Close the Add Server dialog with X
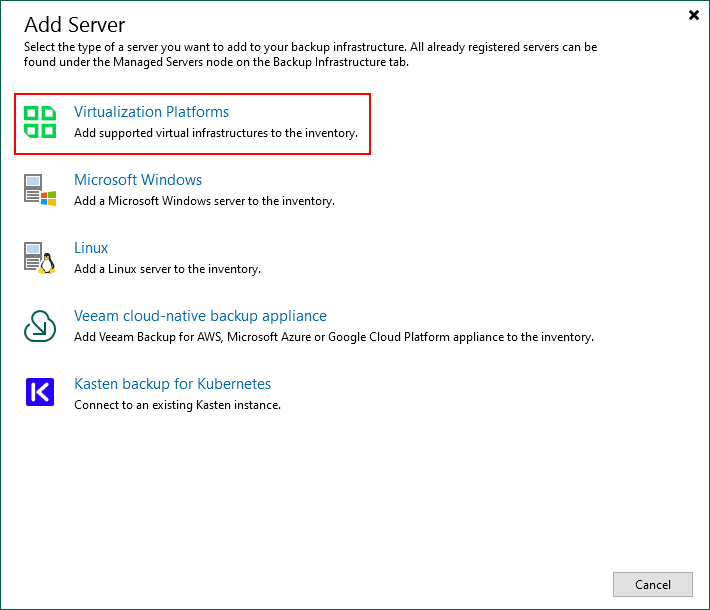The height and width of the screenshot is (610, 710). (694, 15)
